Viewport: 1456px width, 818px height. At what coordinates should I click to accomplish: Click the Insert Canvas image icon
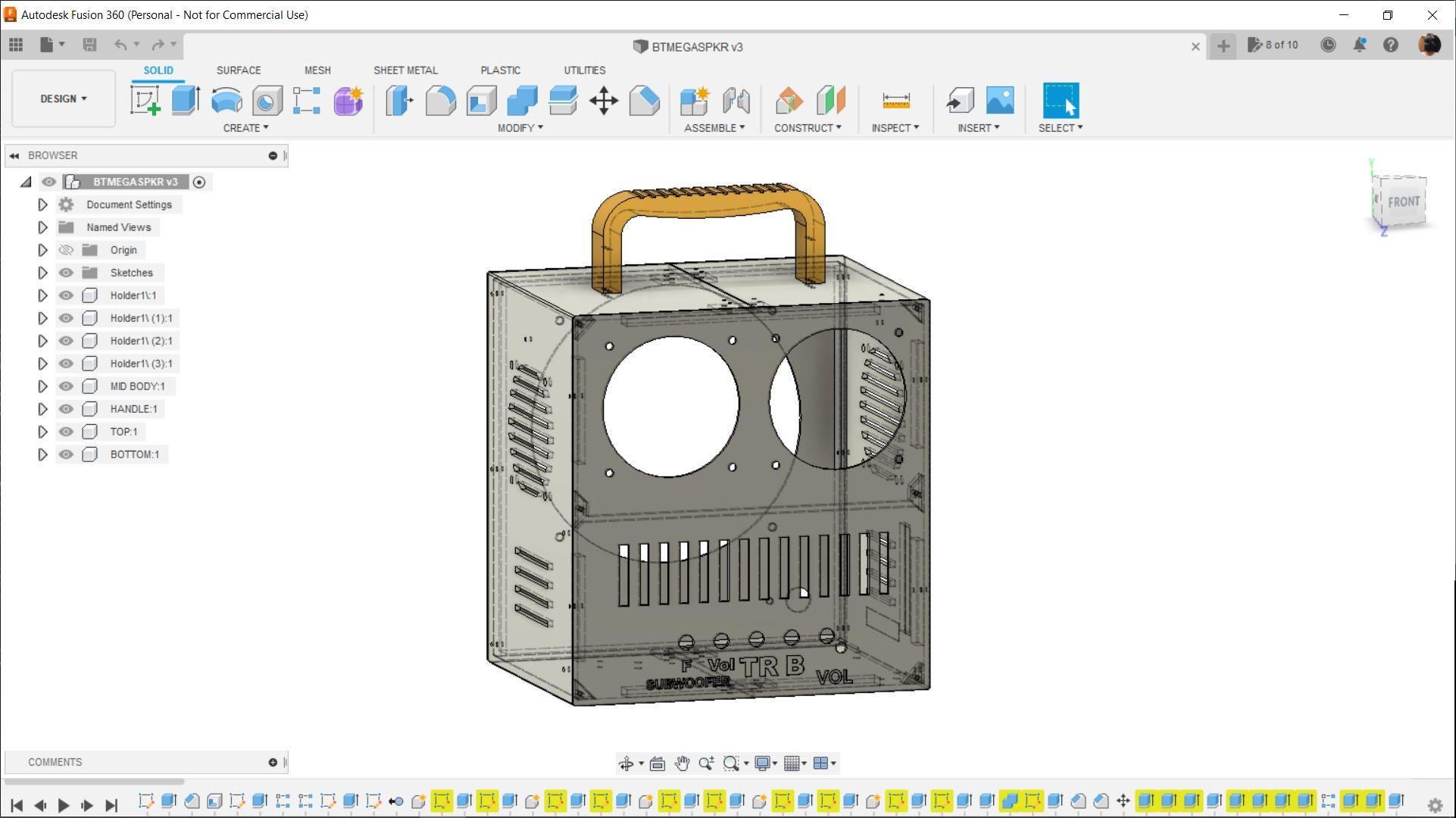[x=1000, y=101]
